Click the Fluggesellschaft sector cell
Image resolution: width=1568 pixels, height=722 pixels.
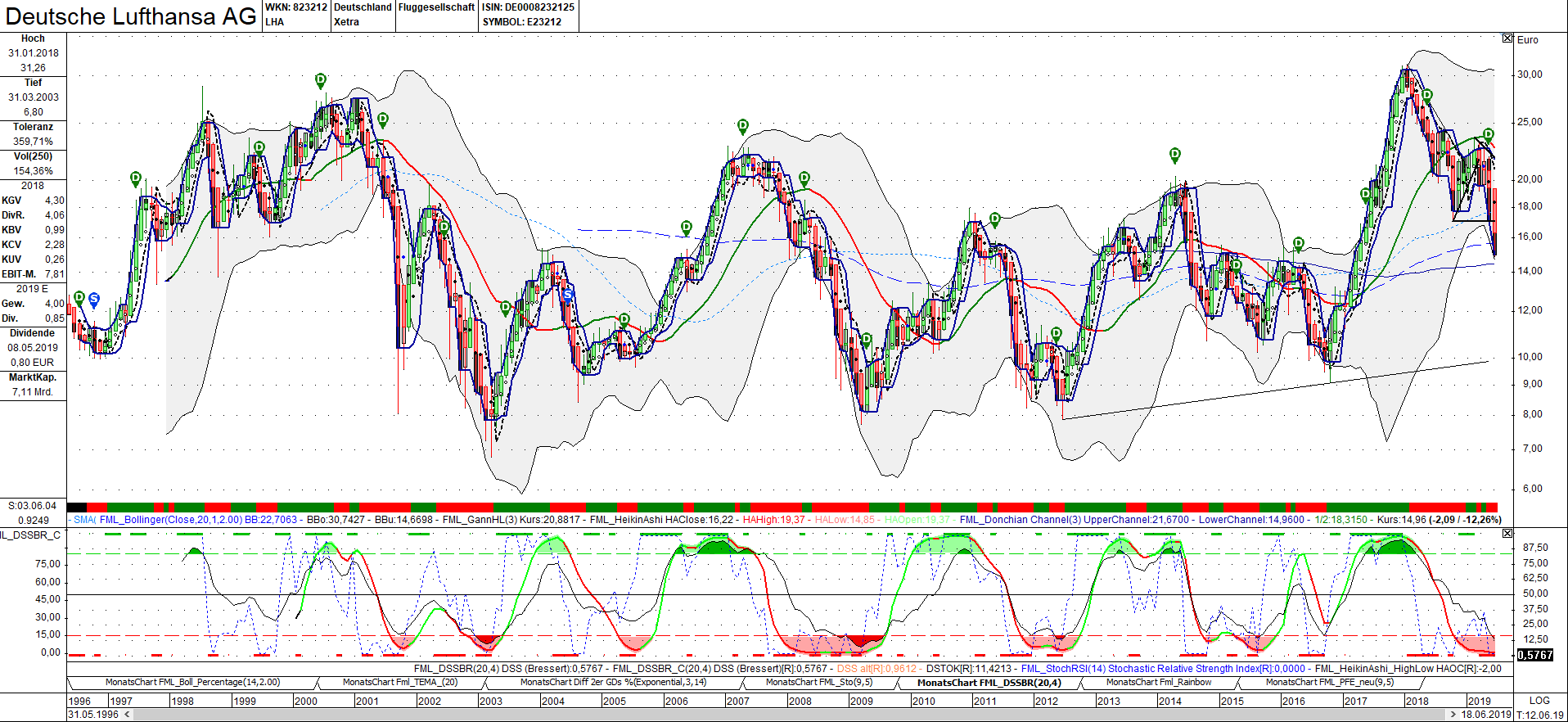(x=436, y=7)
